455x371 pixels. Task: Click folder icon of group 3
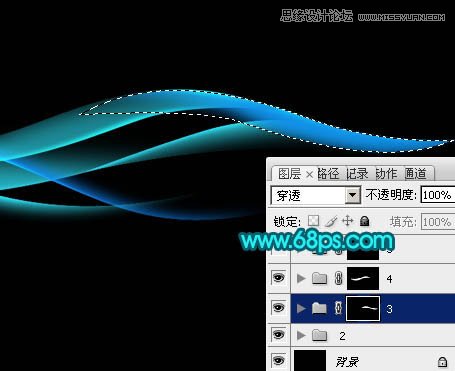pyautogui.click(x=319, y=308)
